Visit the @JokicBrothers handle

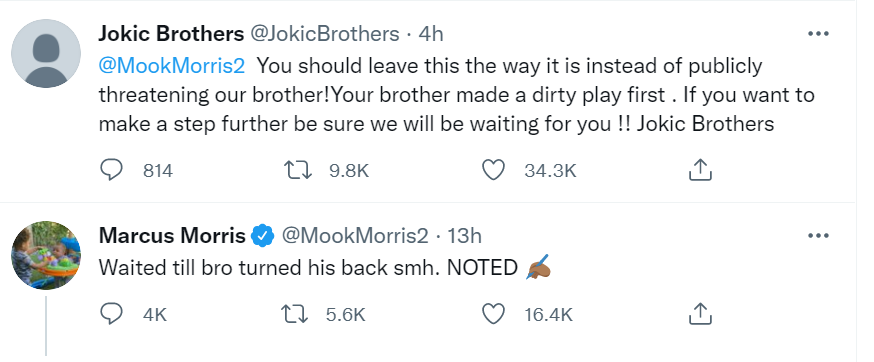pos(324,34)
